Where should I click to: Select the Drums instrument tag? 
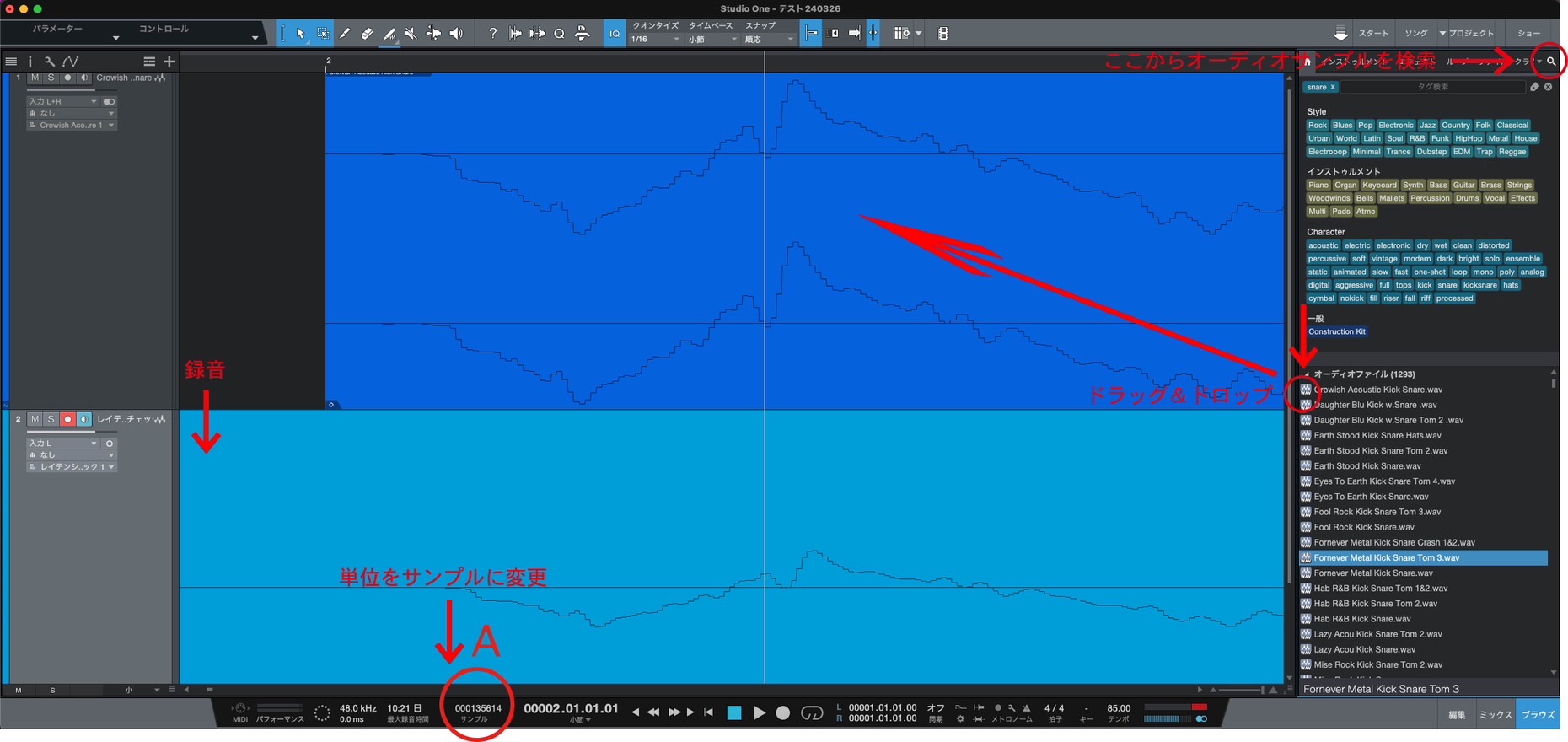point(1468,199)
